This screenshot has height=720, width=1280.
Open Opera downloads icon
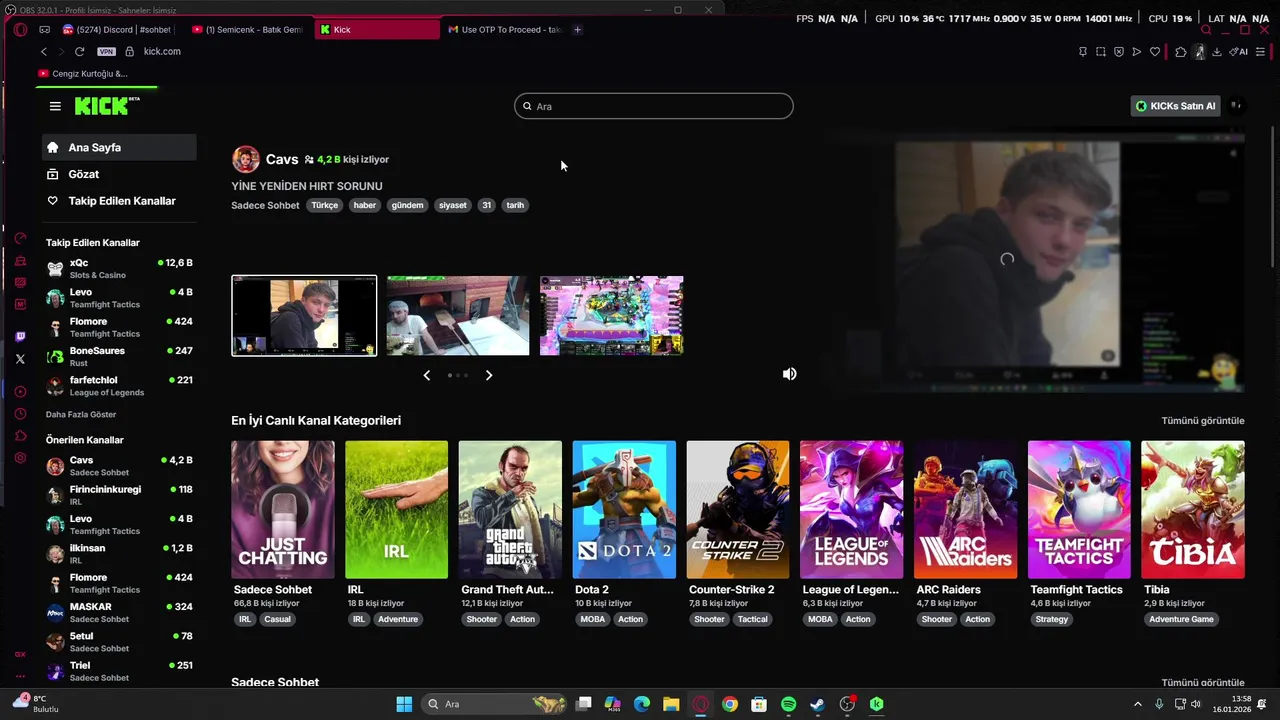pyautogui.click(x=1217, y=52)
